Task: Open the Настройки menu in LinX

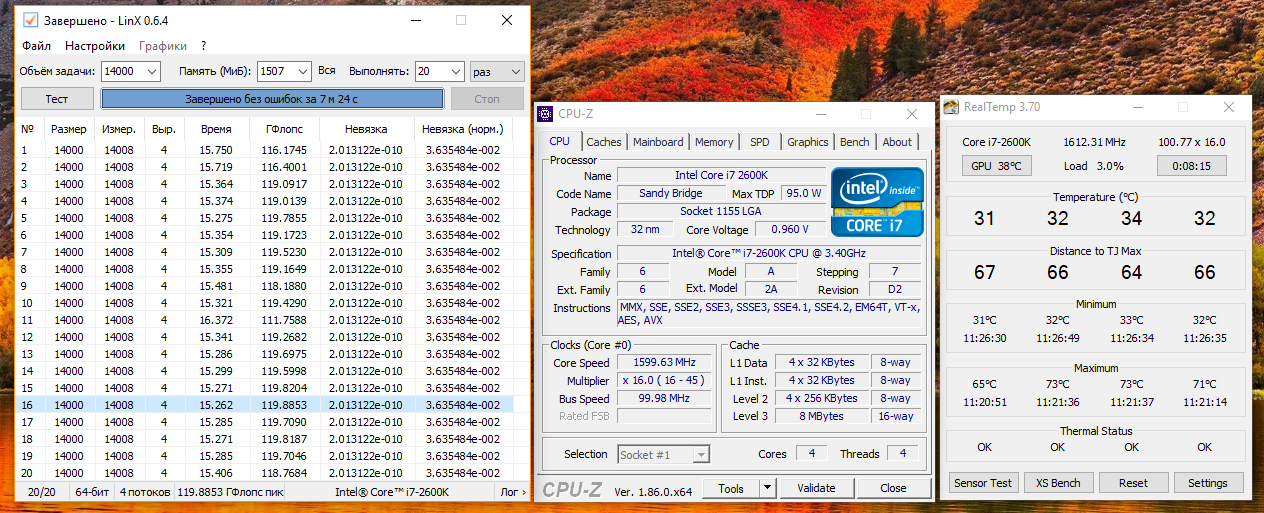Action: (95, 45)
